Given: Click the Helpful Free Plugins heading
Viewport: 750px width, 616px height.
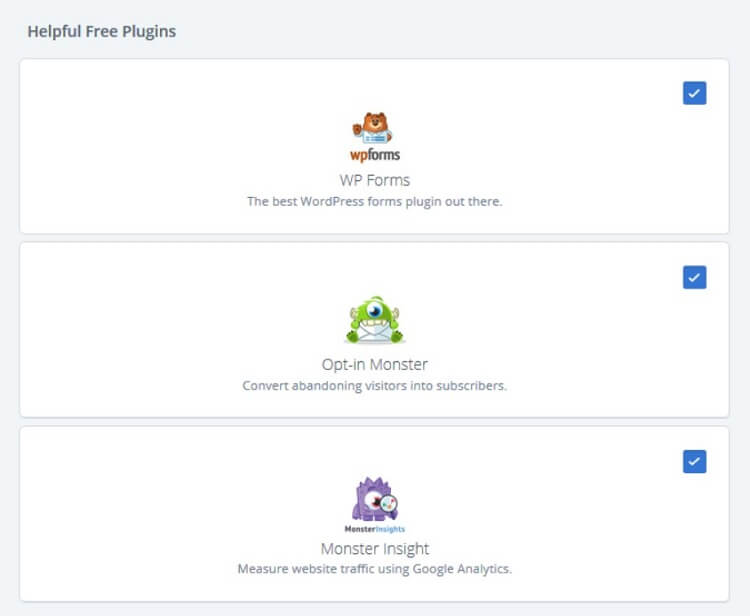Looking at the screenshot, I should tap(102, 32).
